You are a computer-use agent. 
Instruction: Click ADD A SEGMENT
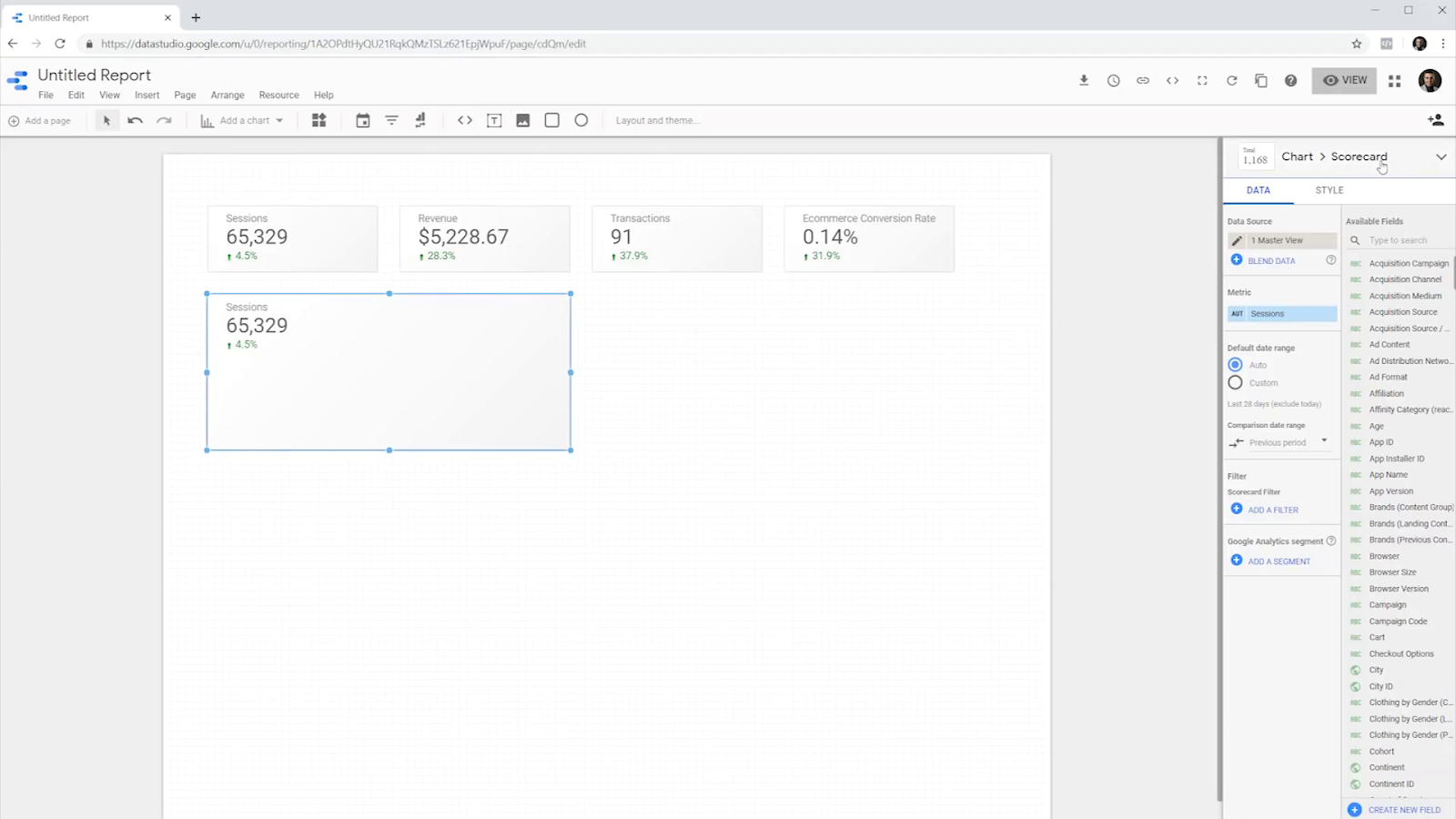pos(1270,561)
